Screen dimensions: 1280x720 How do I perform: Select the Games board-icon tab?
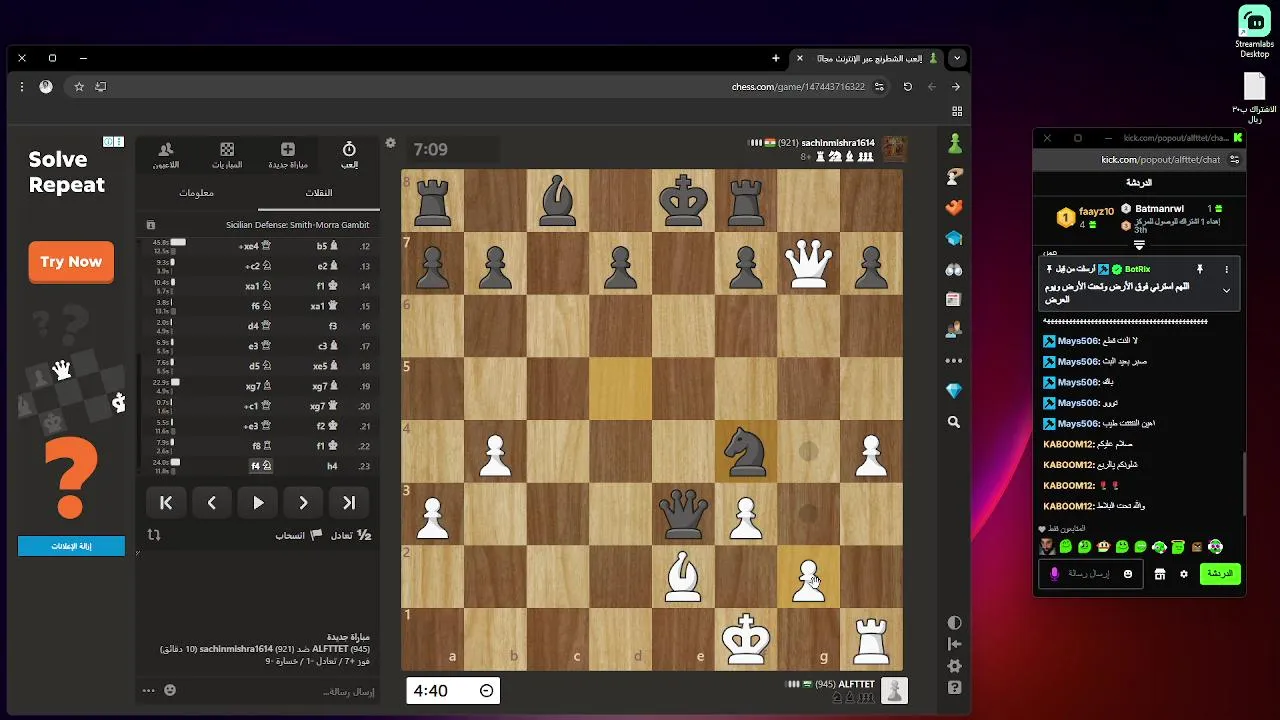227,155
